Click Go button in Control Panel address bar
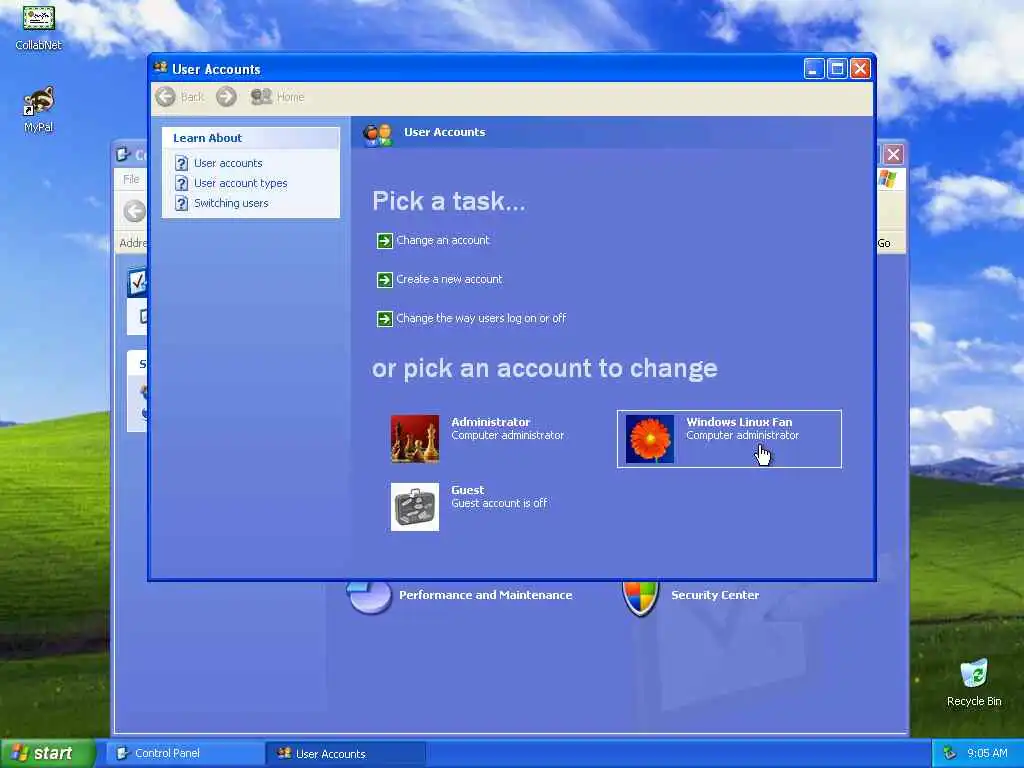Image resolution: width=1024 pixels, height=768 pixels. coord(884,243)
